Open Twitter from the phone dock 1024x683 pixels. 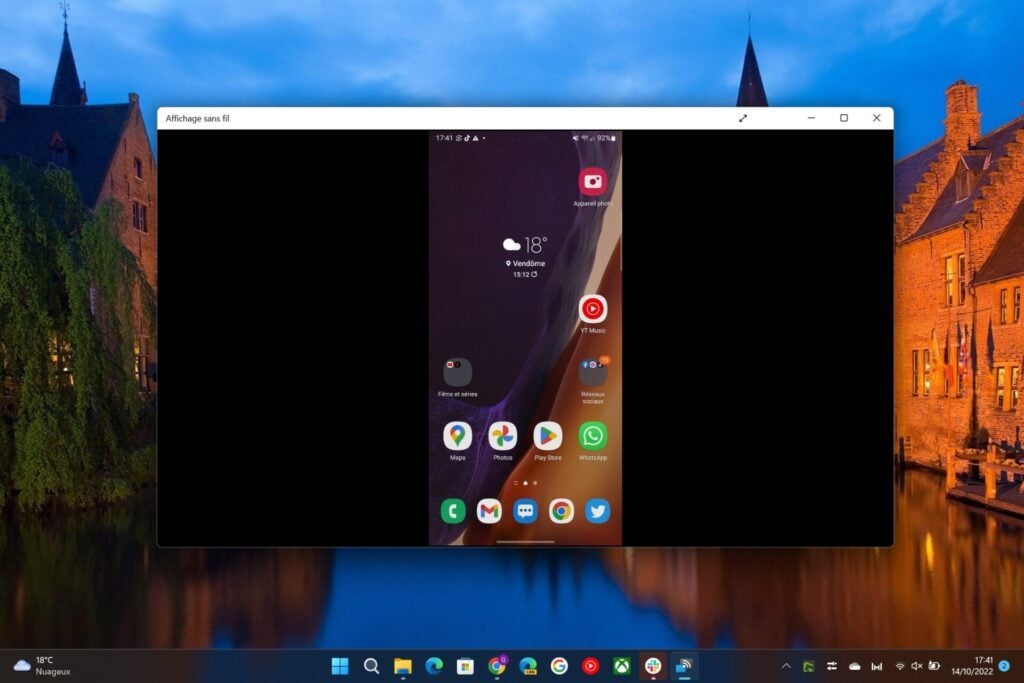(x=597, y=511)
